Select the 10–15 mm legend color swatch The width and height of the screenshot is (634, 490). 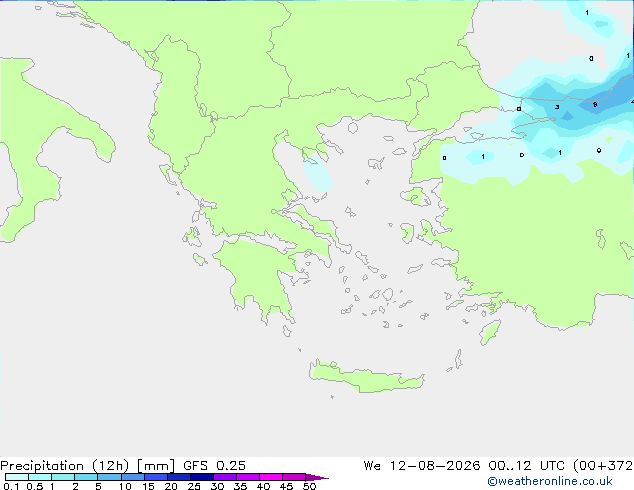pos(133,477)
